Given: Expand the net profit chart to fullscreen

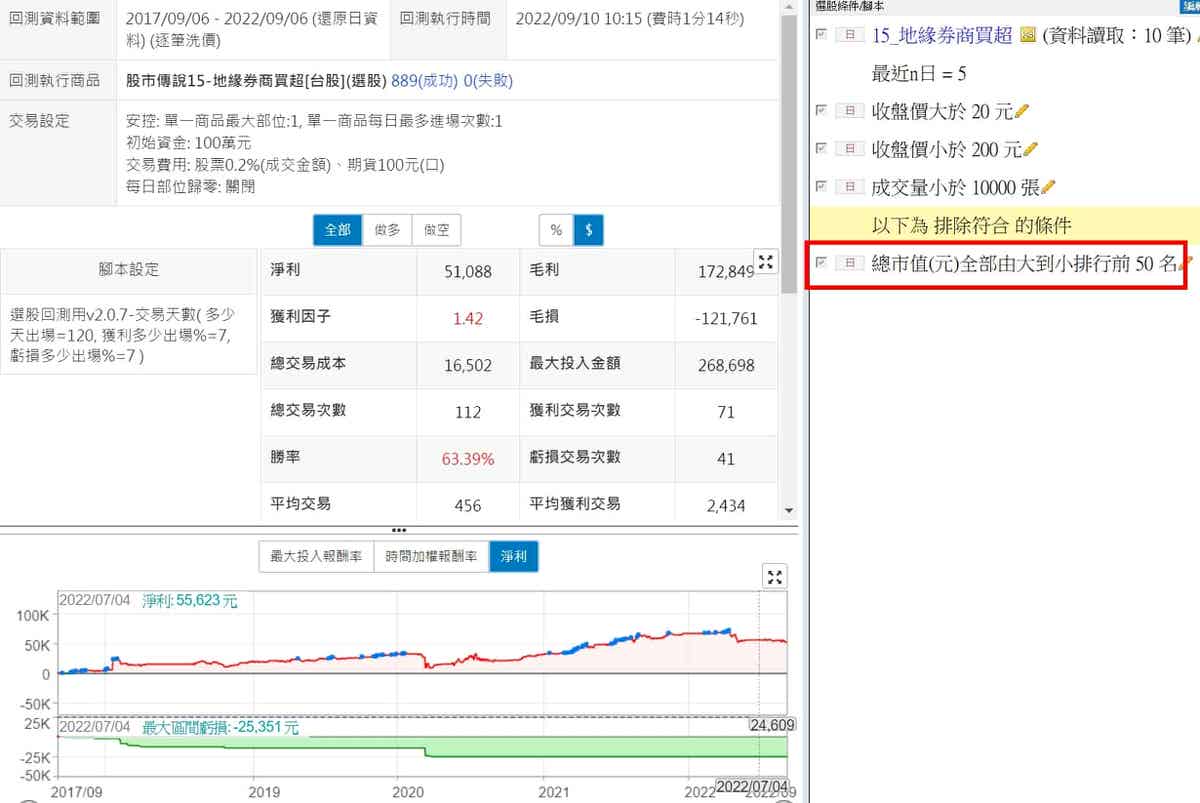Looking at the screenshot, I should 775,576.
